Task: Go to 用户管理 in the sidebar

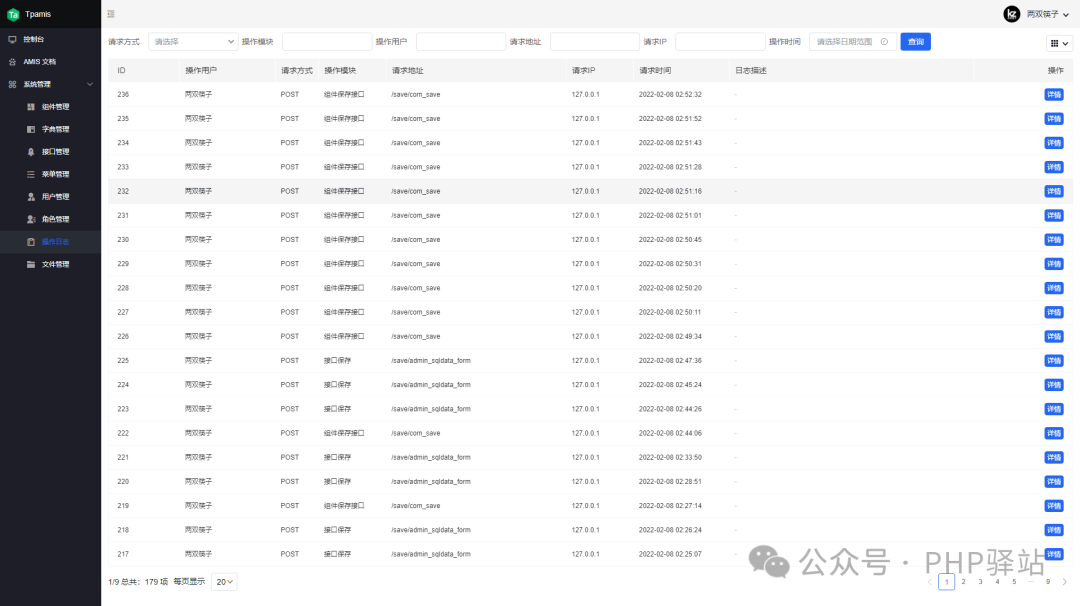Action: click(55, 197)
